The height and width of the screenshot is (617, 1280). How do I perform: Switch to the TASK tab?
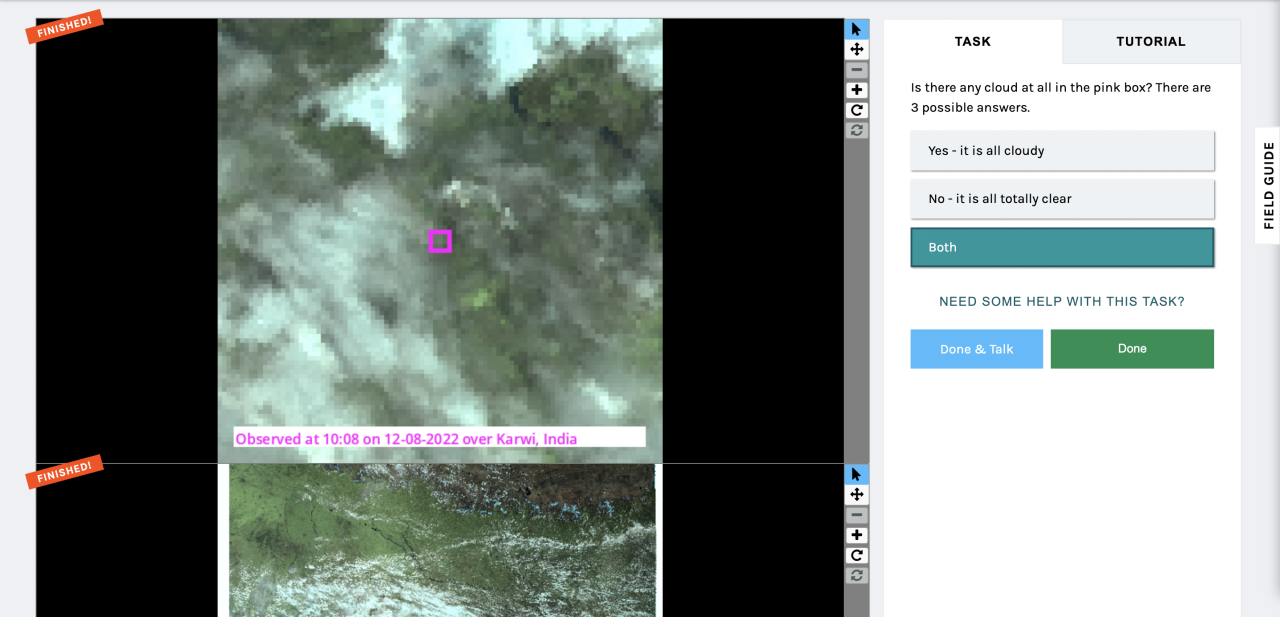pyautogui.click(x=973, y=41)
